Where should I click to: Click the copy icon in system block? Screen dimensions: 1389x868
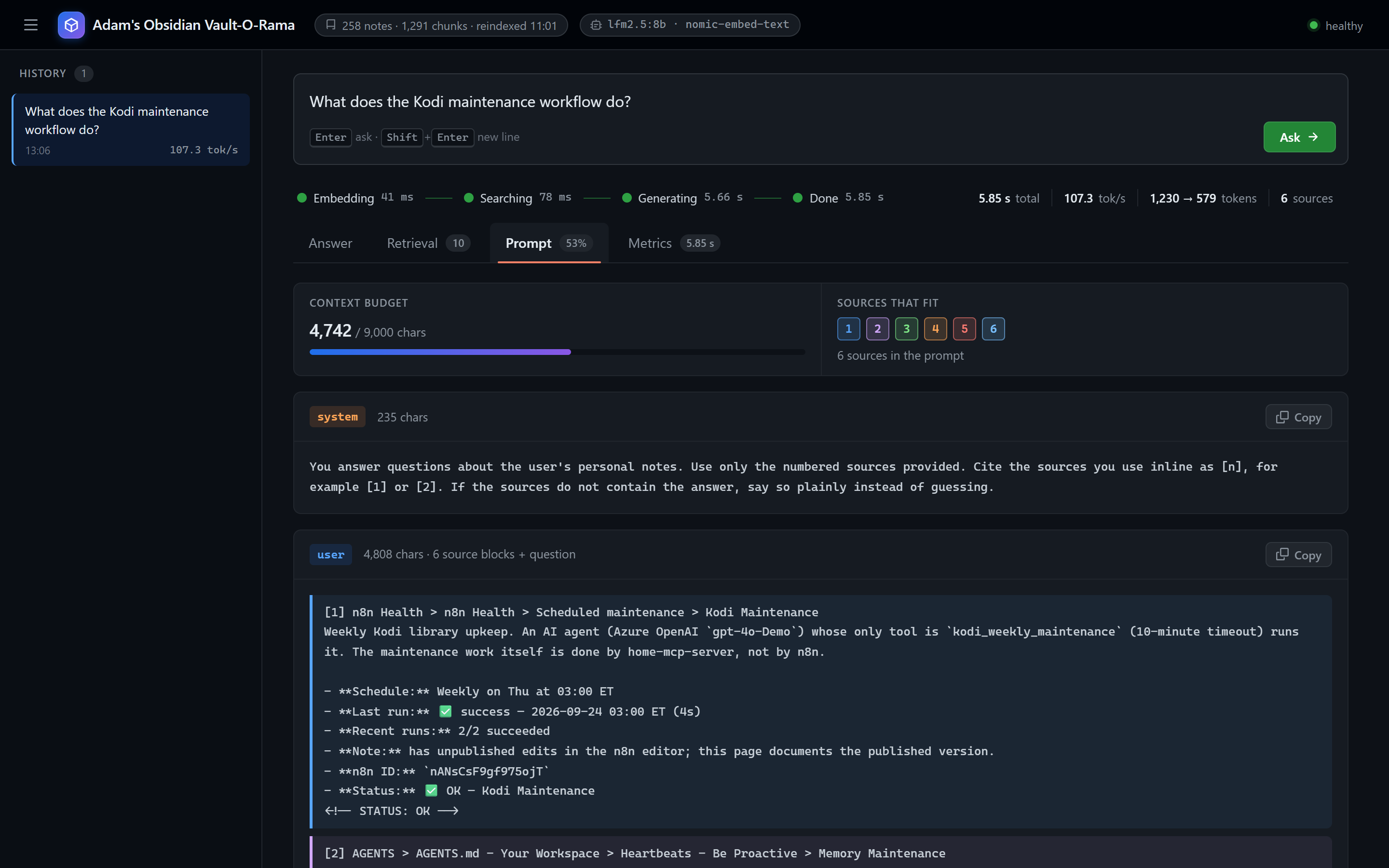pyautogui.click(x=1281, y=417)
